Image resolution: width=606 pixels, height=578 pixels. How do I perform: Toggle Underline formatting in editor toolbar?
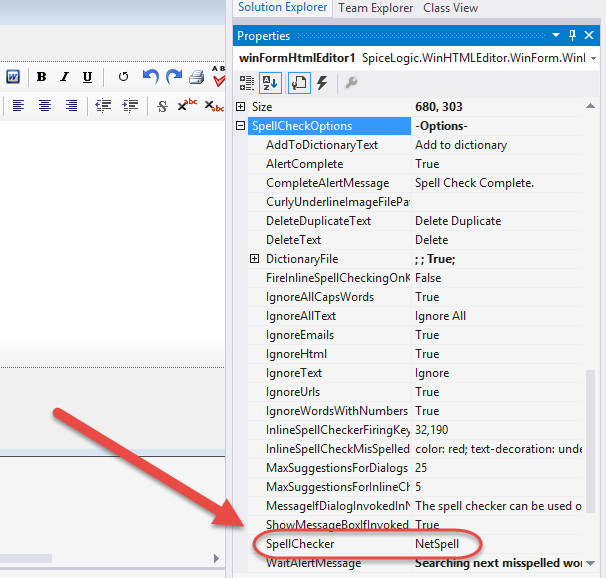87,77
